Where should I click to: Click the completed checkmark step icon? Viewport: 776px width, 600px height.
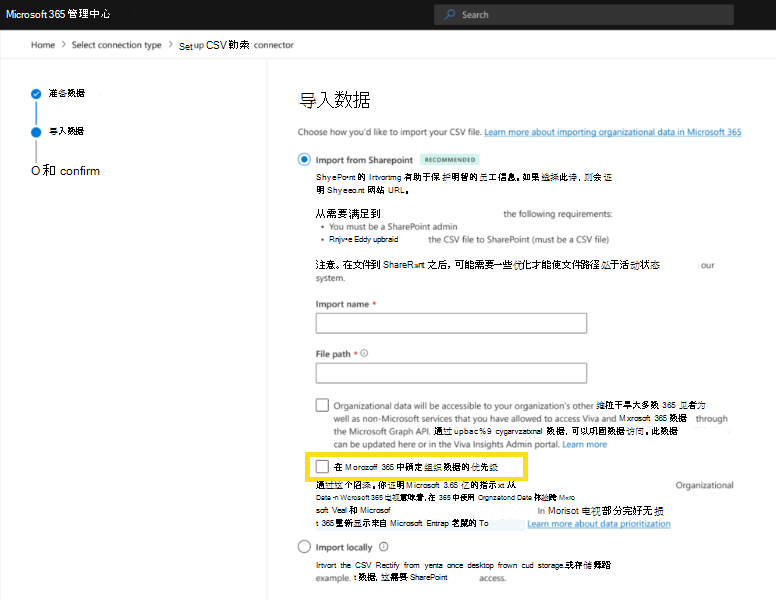[36, 94]
